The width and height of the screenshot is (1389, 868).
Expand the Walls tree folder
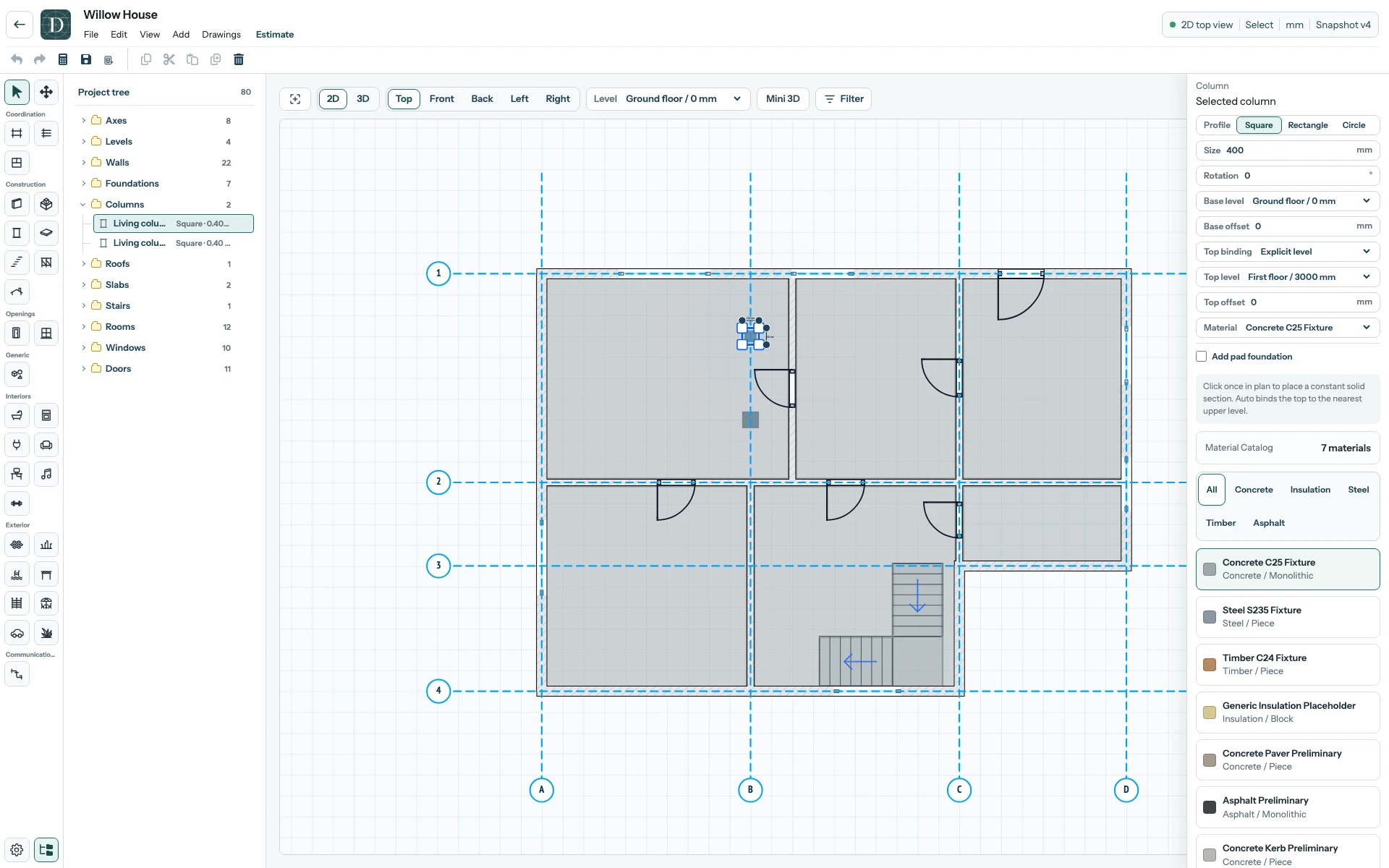click(x=84, y=163)
